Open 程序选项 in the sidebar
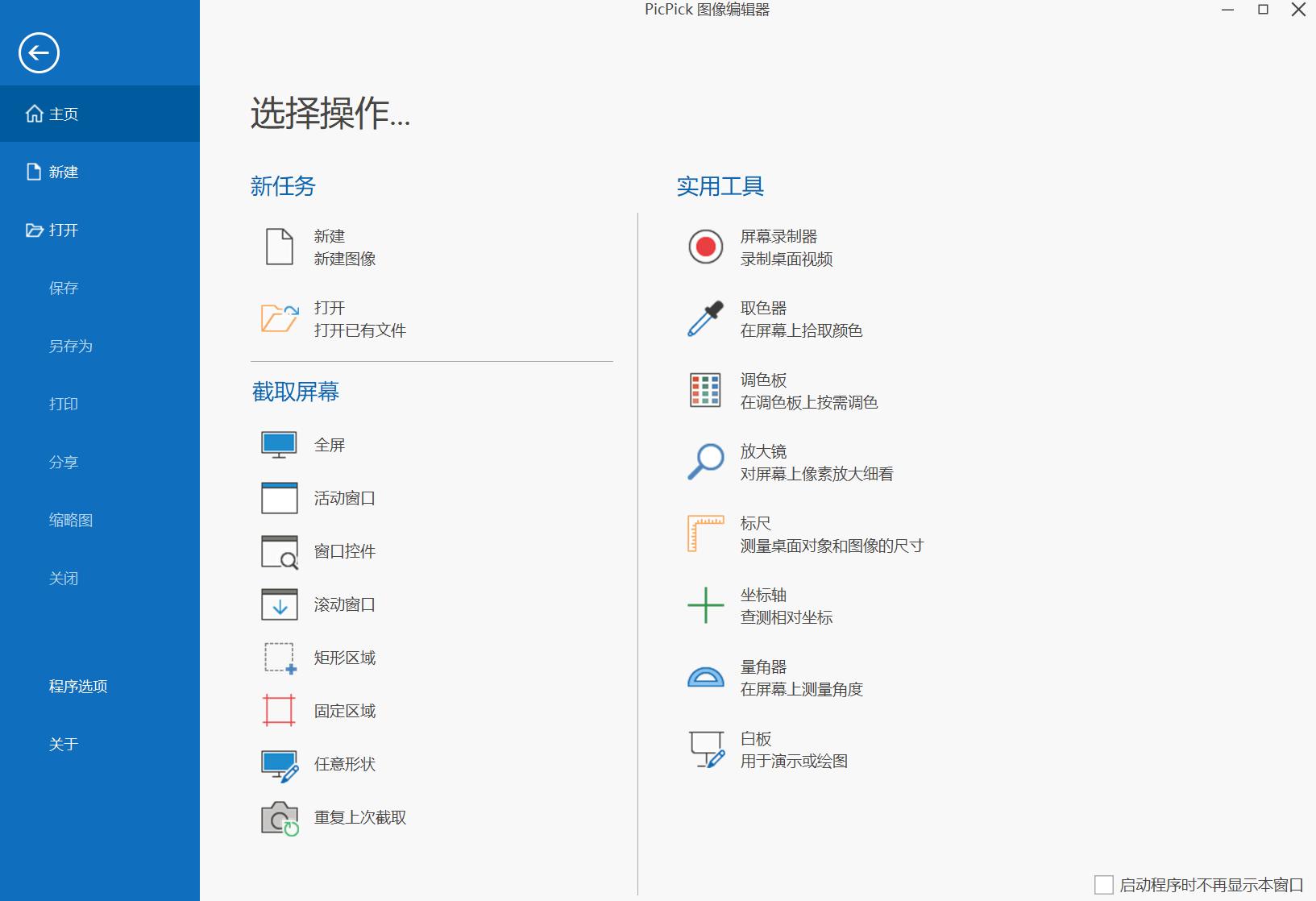This screenshot has height=901, width=1316. 78,686
